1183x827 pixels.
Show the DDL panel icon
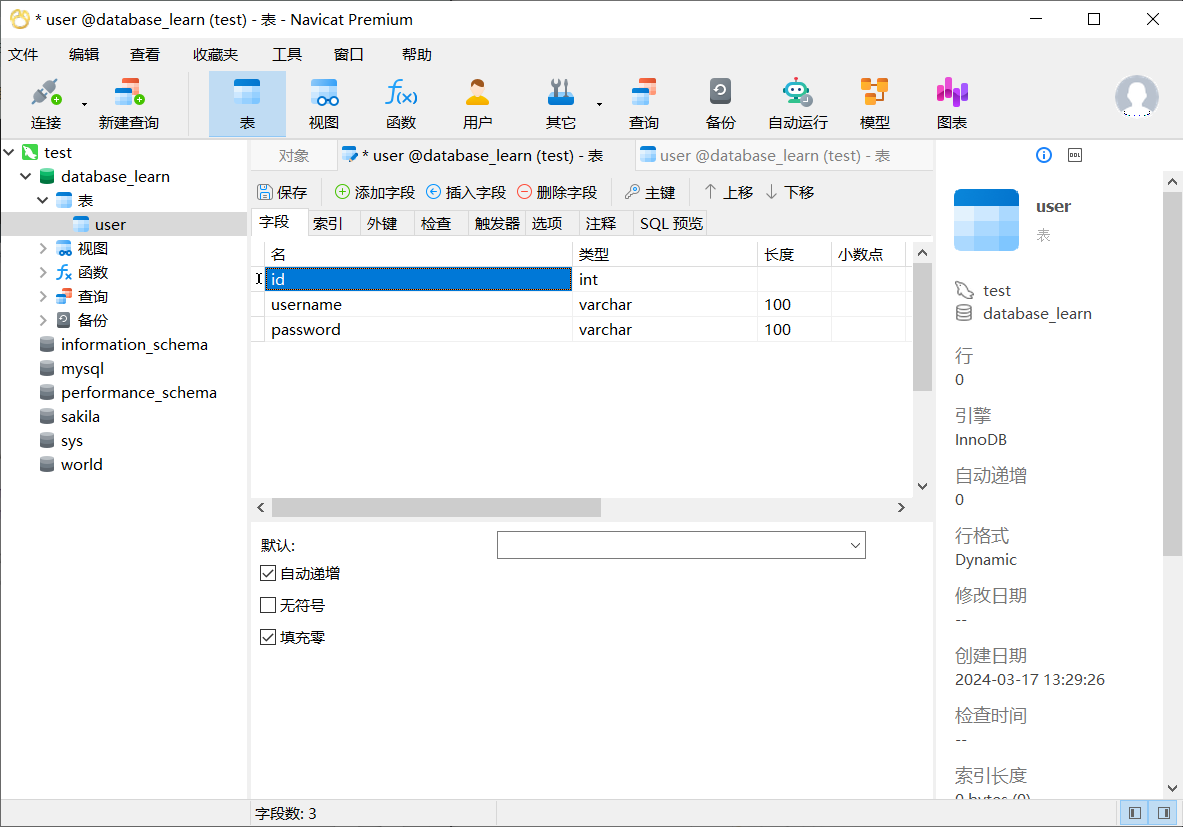[x=1075, y=155]
